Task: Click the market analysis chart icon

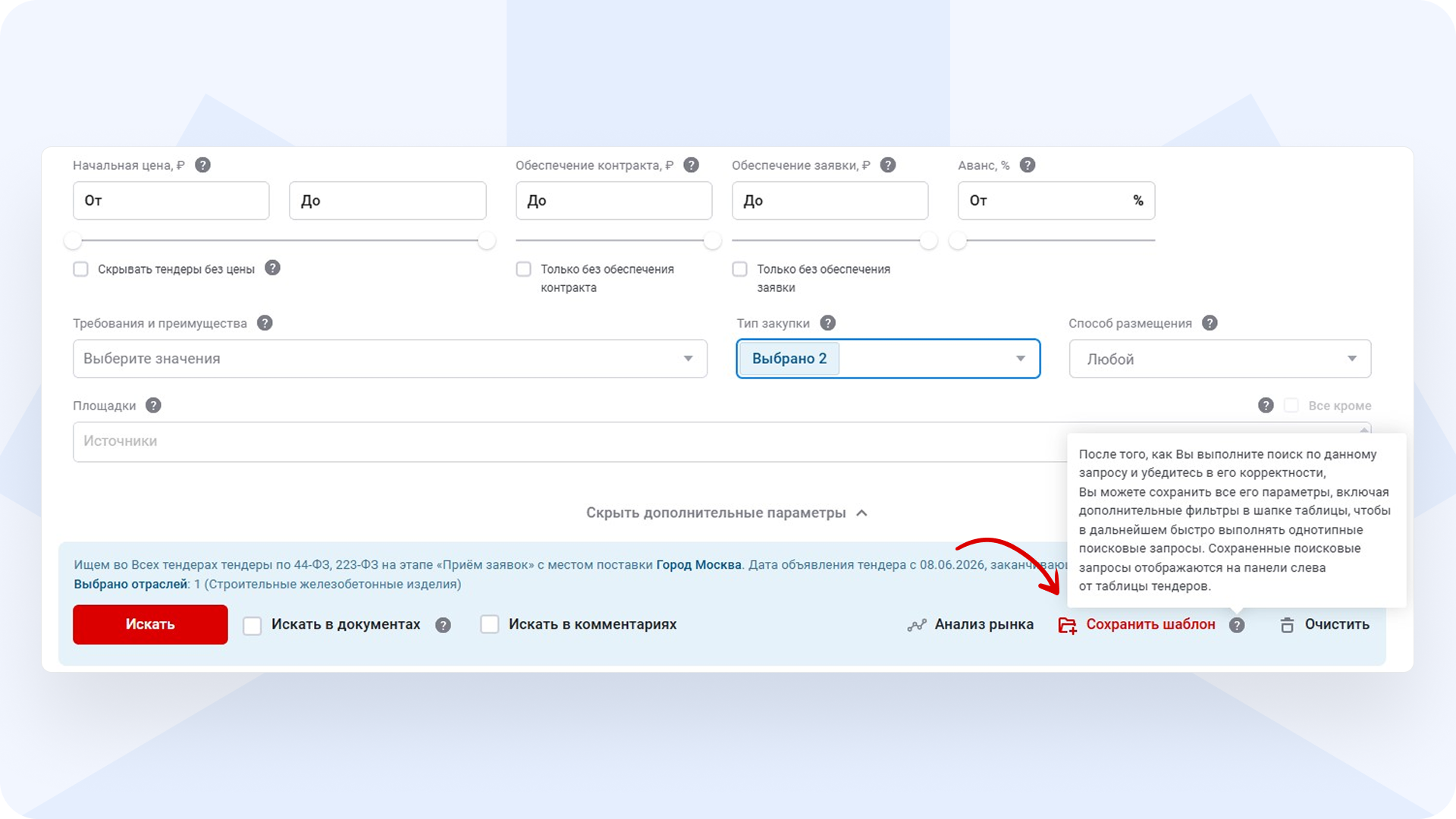Action: tap(917, 626)
